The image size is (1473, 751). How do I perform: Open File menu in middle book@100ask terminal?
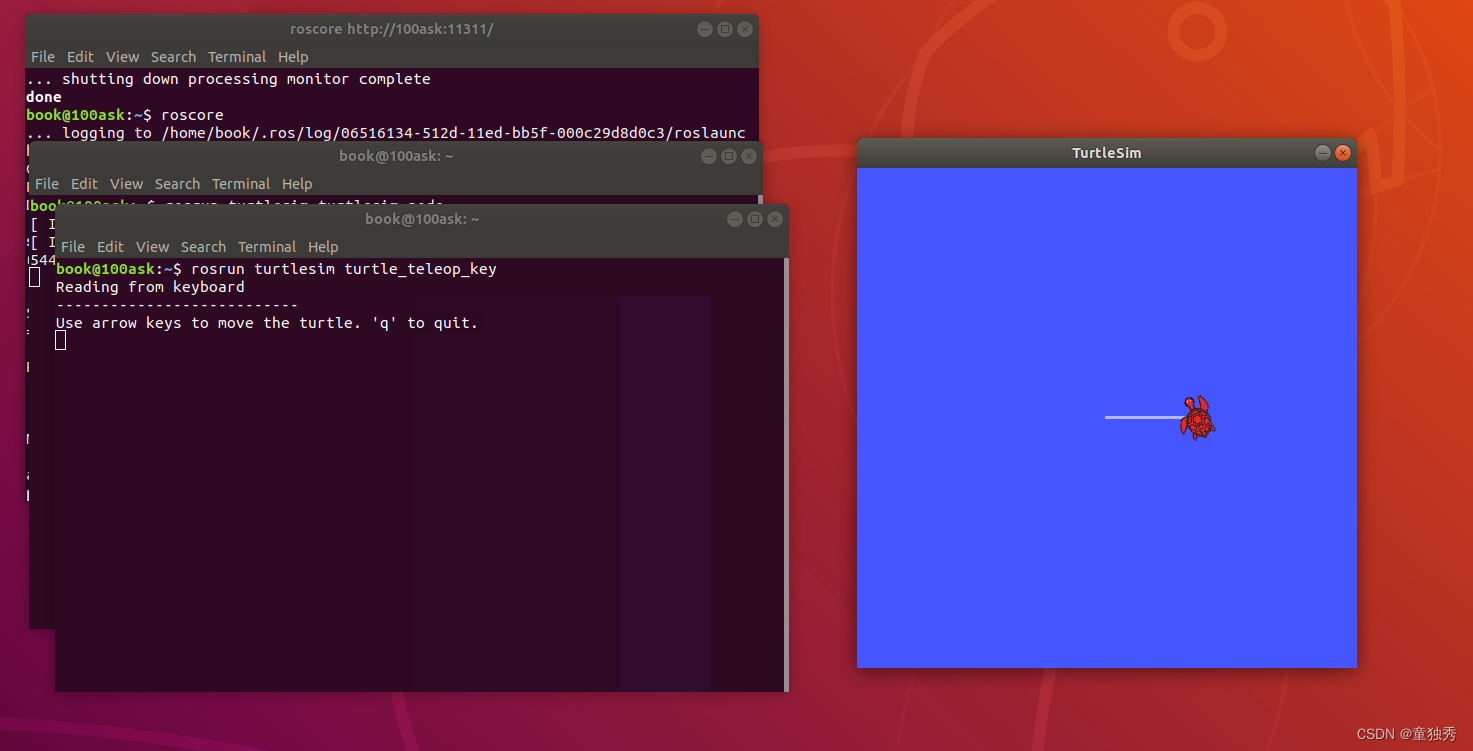pos(47,184)
